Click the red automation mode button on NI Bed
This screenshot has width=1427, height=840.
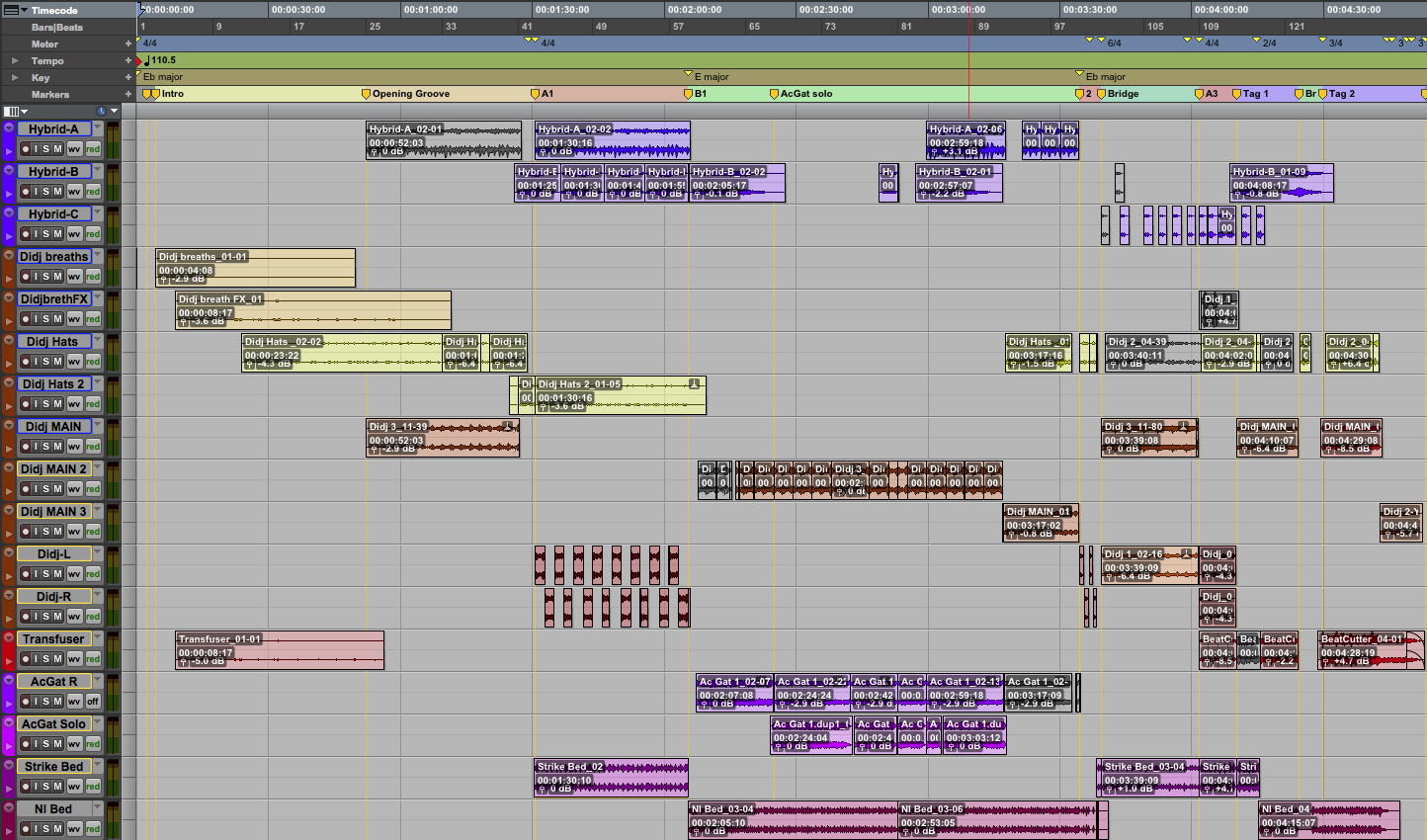(x=93, y=829)
